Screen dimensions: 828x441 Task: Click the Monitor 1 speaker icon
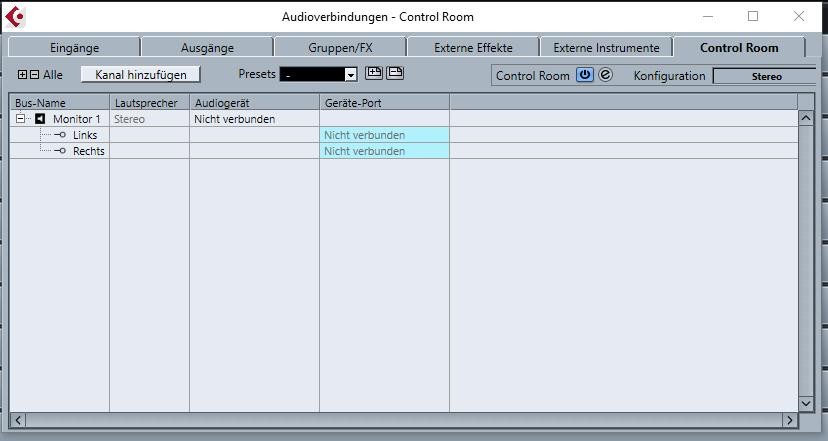coord(40,119)
